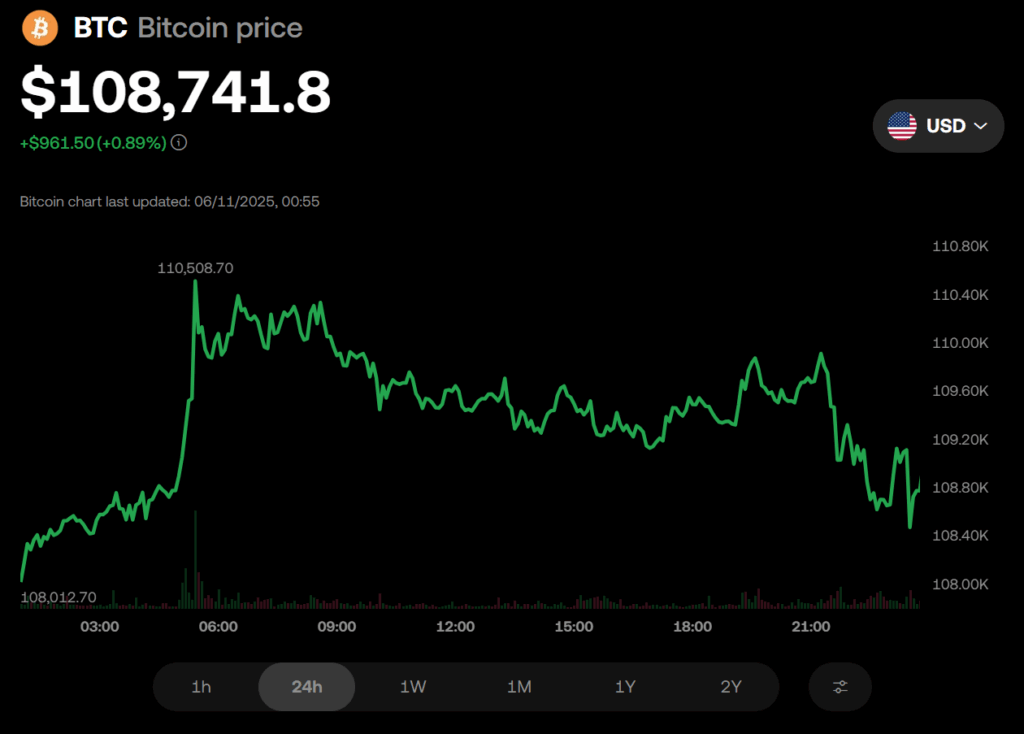This screenshot has width=1024, height=734.
Task: Click the 108.40K y-axis label
Action: [960, 535]
